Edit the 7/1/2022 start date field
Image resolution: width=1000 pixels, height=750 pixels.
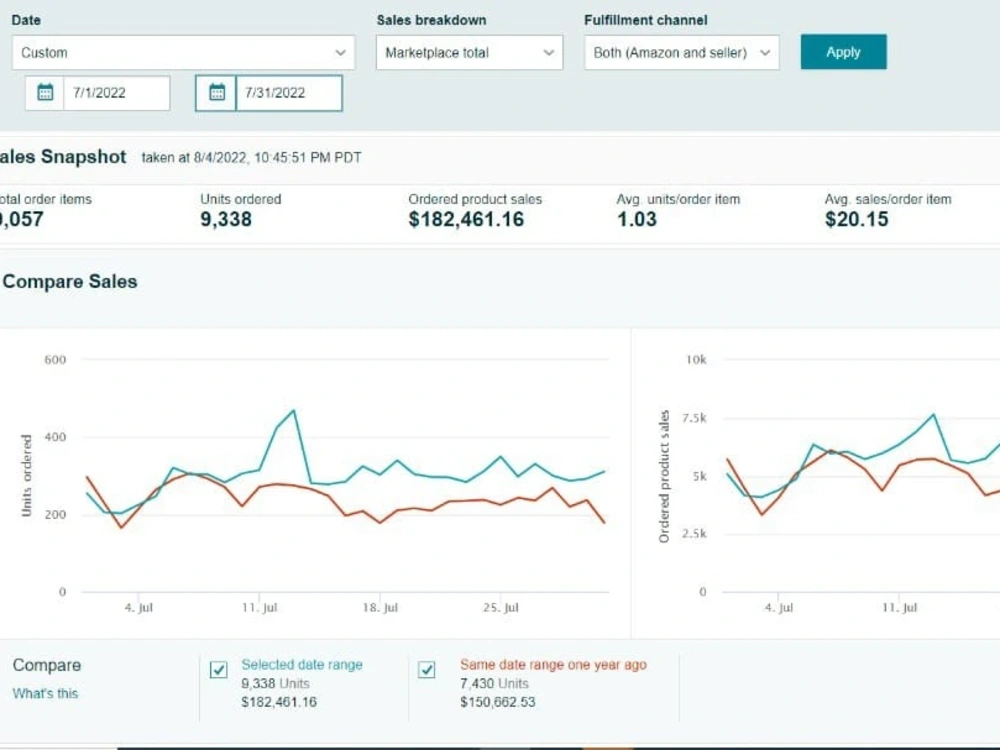click(117, 92)
